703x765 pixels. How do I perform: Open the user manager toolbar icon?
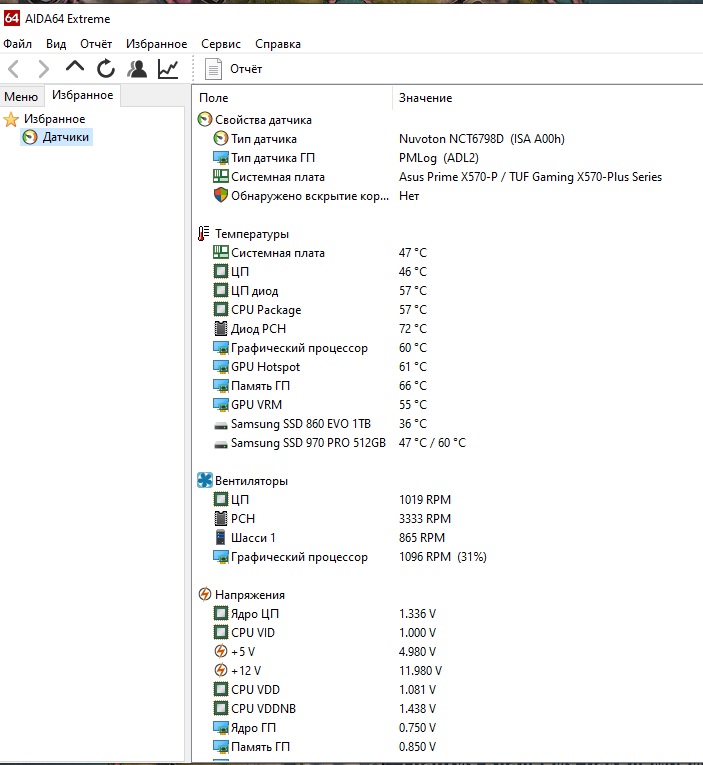137,69
